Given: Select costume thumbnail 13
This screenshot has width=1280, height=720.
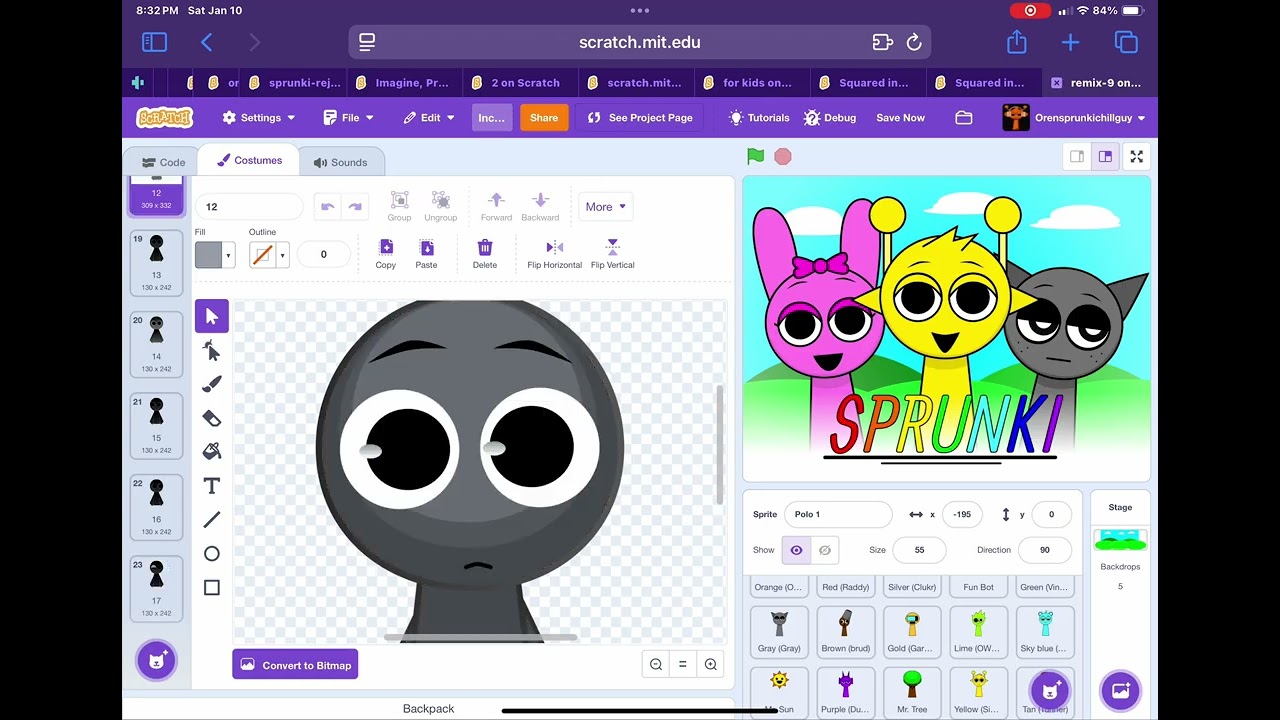Looking at the screenshot, I should click(x=156, y=262).
